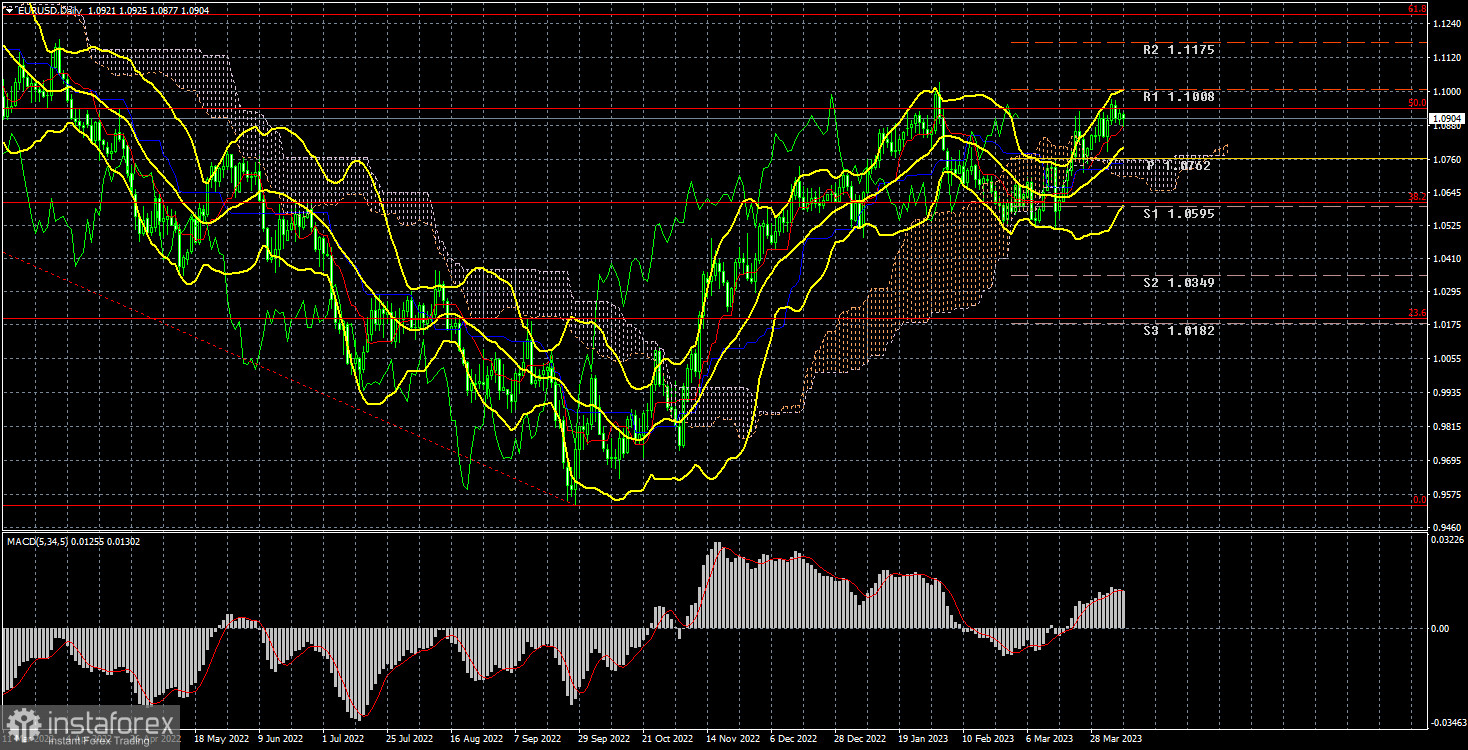Click 1.0760 on the price axis
This screenshot has height=750, width=1468.
click(1446, 159)
